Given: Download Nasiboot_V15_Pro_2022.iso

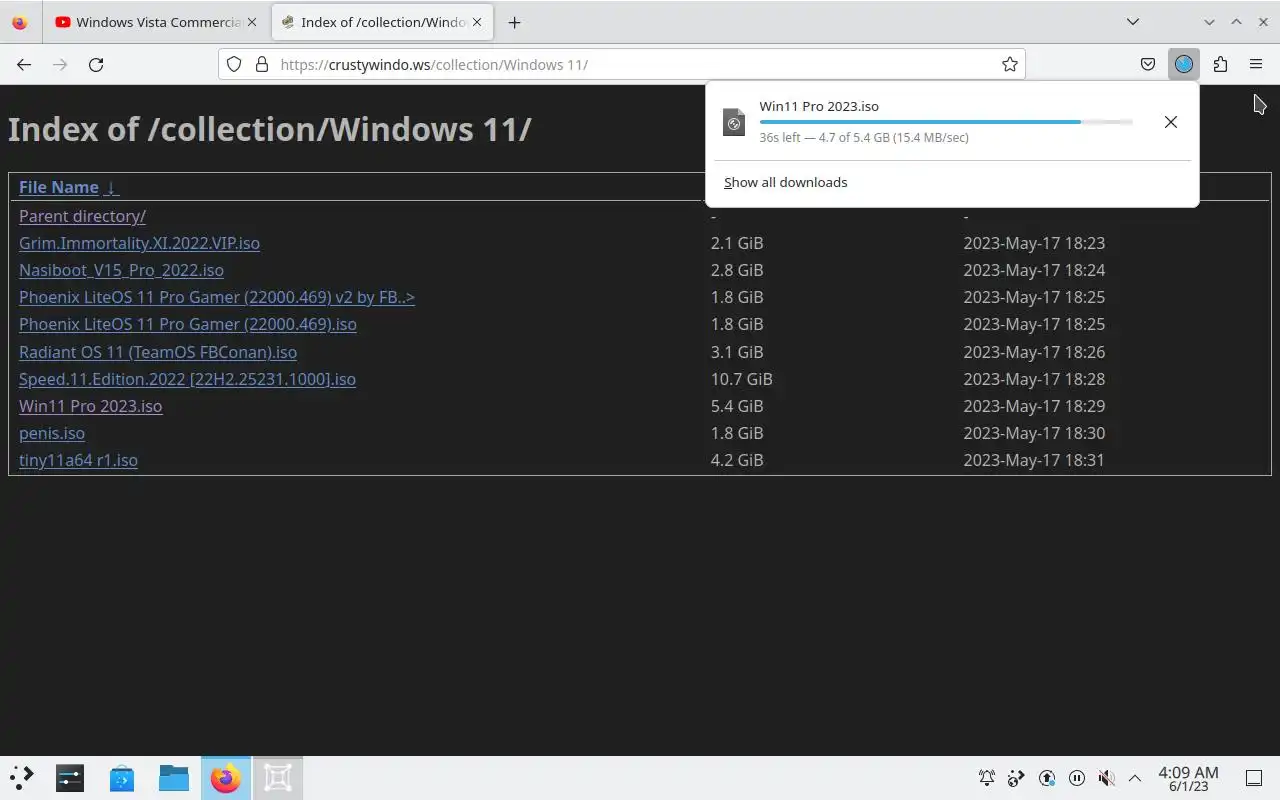Looking at the screenshot, I should (121, 270).
